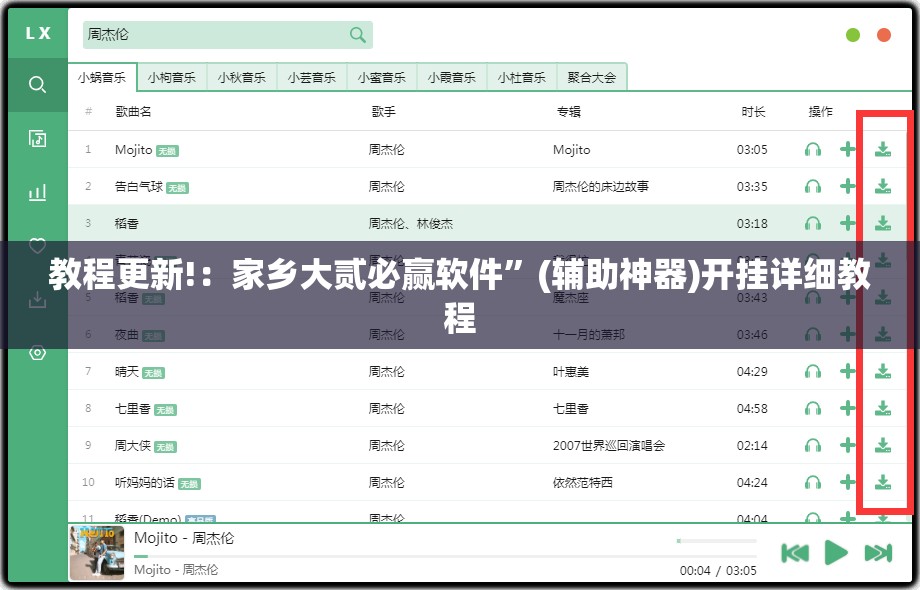Viewport: 920px width, 590px height.
Task: Click now-playing title Mojito - 周杰伦
Action: click(x=184, y=538)
